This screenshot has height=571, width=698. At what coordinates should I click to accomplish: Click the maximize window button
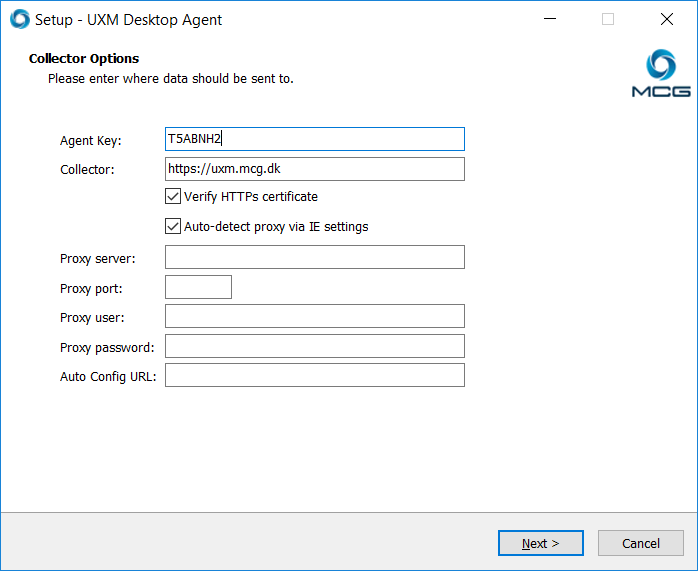pos(608,19)
